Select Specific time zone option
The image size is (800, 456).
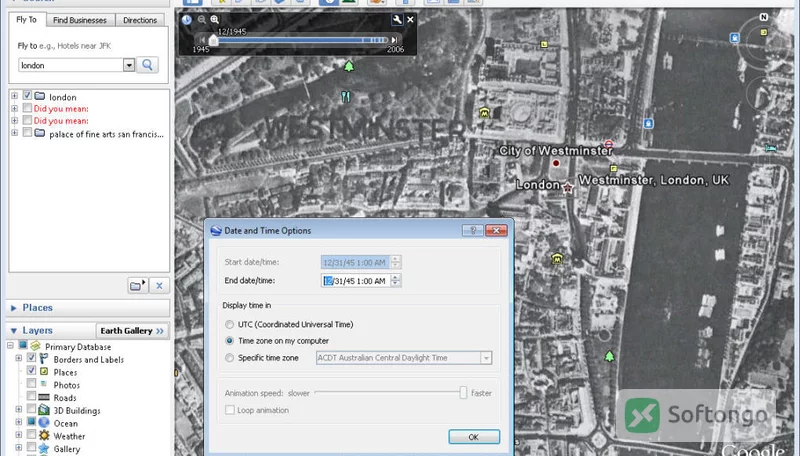point(230,358)
